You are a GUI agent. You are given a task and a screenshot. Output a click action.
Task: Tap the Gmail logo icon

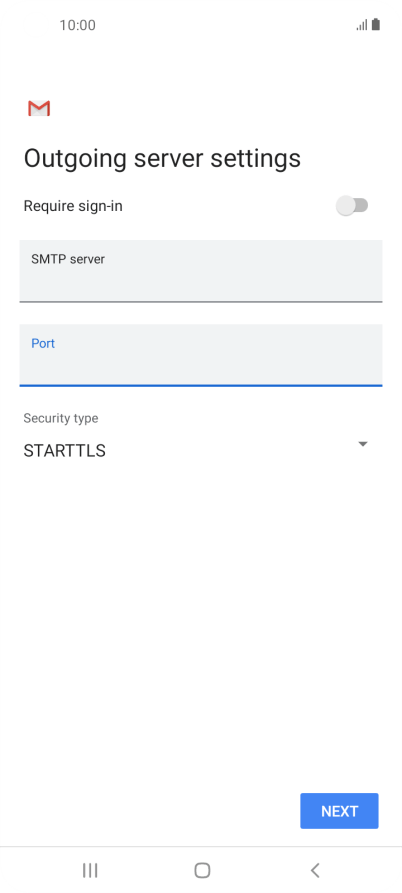pos(39,108)
